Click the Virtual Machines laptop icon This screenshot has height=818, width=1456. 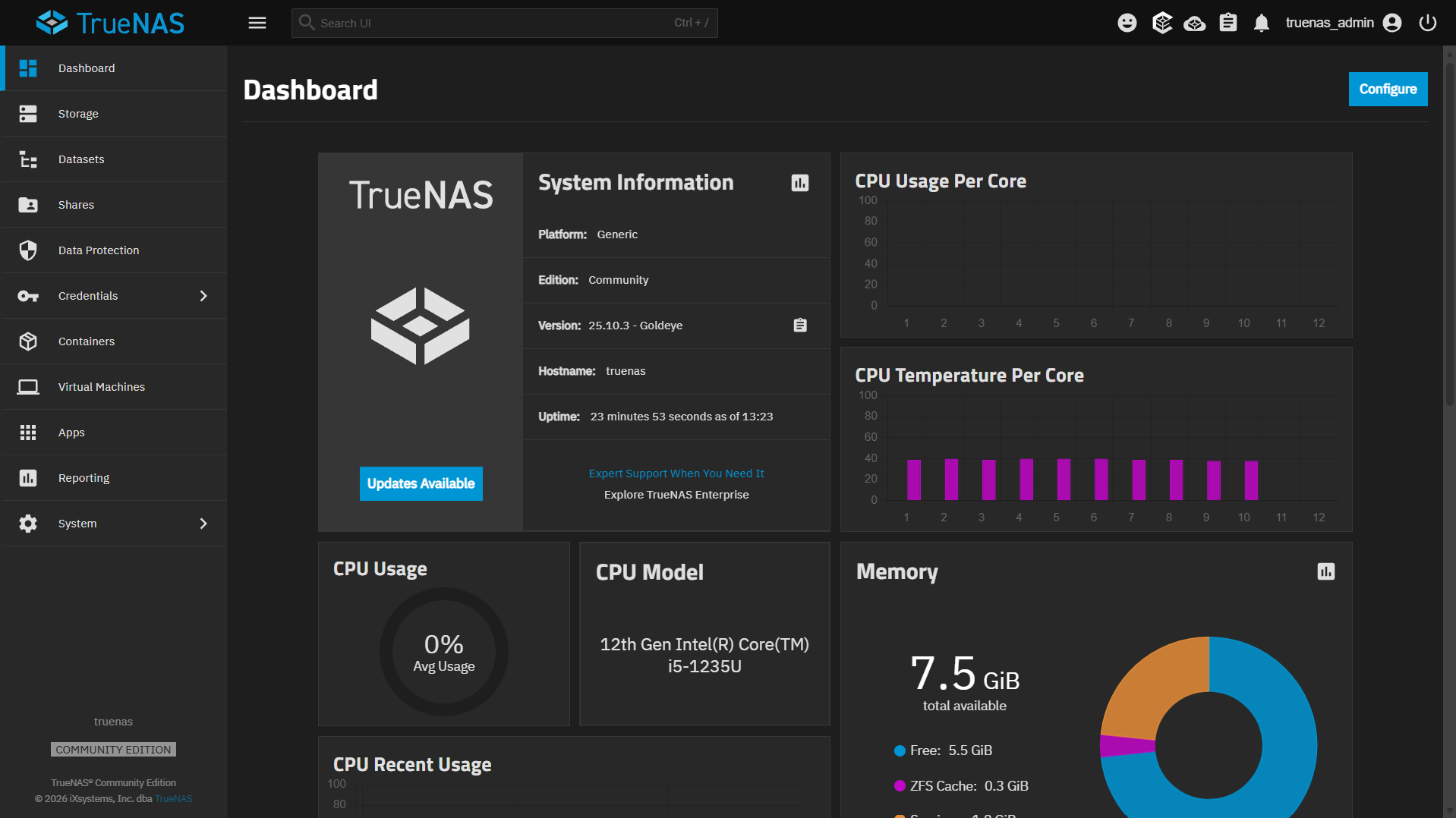point(28,387)
